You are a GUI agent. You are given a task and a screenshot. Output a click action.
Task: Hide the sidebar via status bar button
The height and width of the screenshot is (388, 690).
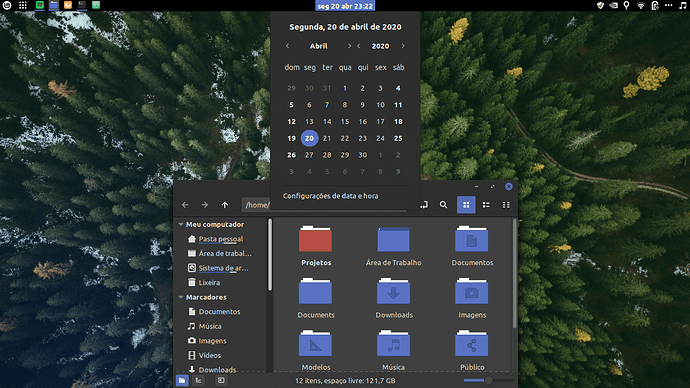221,381
